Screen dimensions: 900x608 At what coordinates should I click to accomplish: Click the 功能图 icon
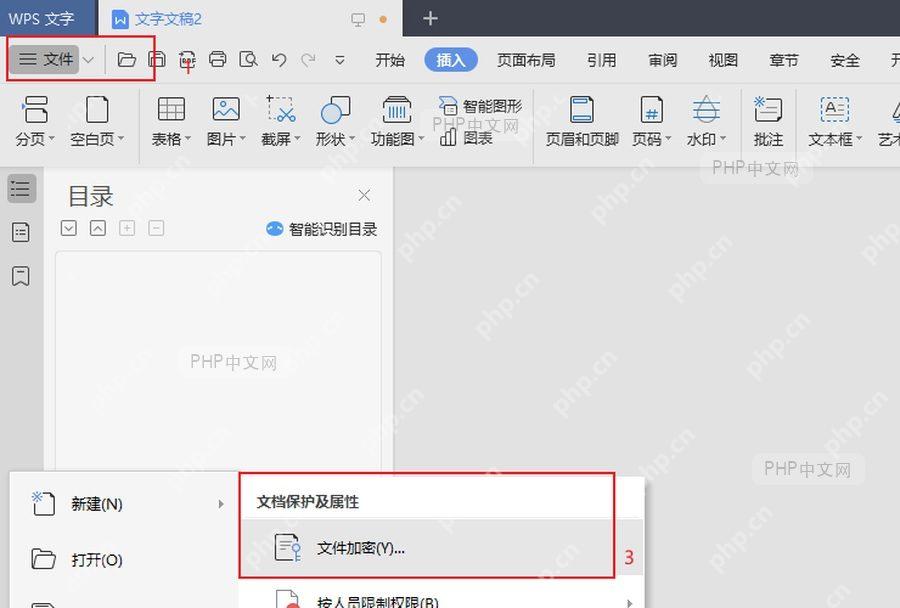click(x=397, y=109)
